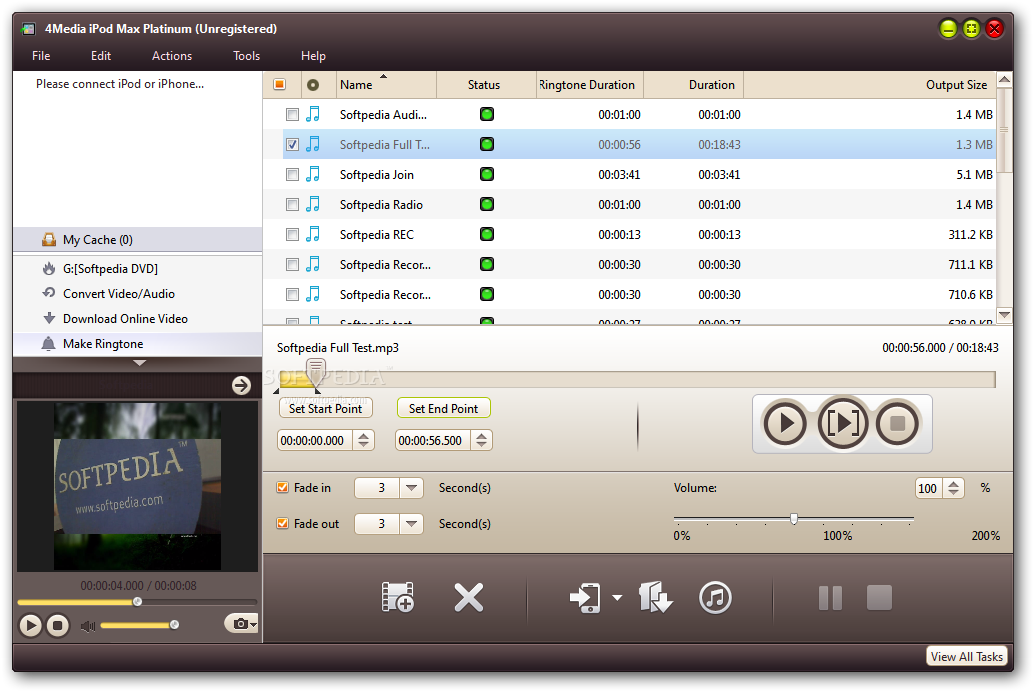Check the Softpedia Radio row checkbox

point(292,204)
